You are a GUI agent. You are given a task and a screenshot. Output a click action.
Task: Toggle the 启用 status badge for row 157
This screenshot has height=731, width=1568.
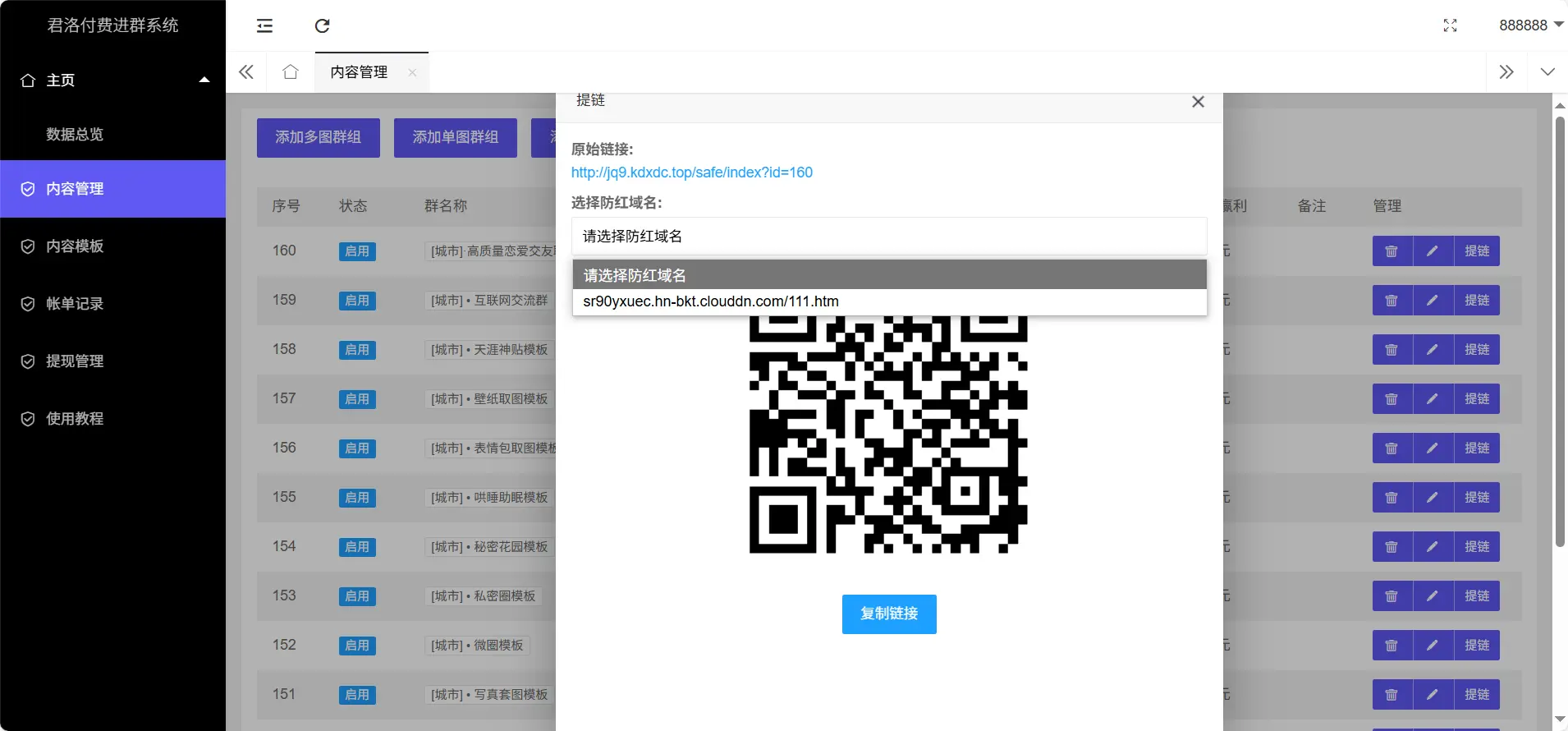tap(357, 399)
